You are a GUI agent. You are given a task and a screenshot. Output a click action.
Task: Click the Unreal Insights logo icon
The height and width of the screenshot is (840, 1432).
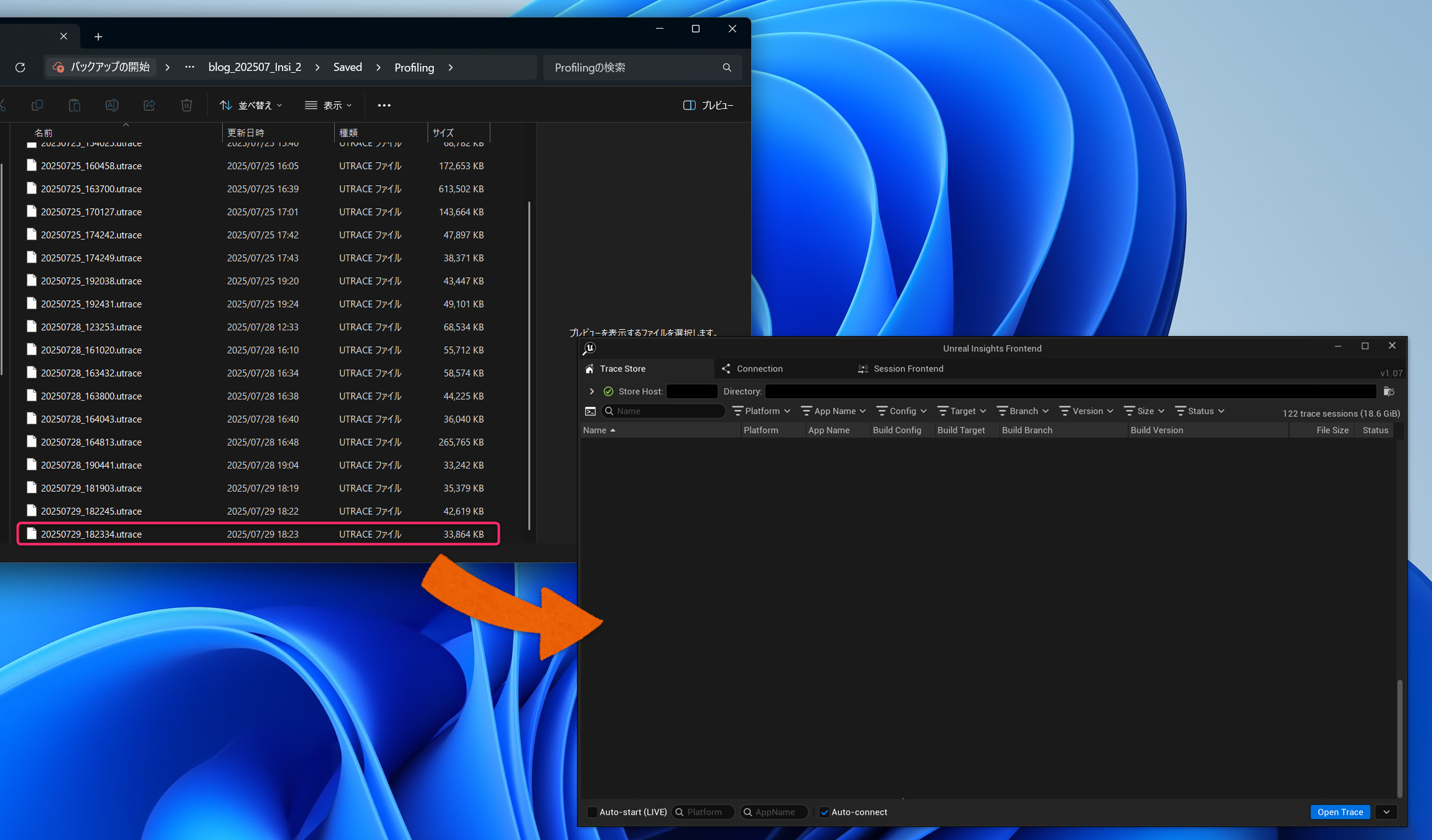click(589, 348)
